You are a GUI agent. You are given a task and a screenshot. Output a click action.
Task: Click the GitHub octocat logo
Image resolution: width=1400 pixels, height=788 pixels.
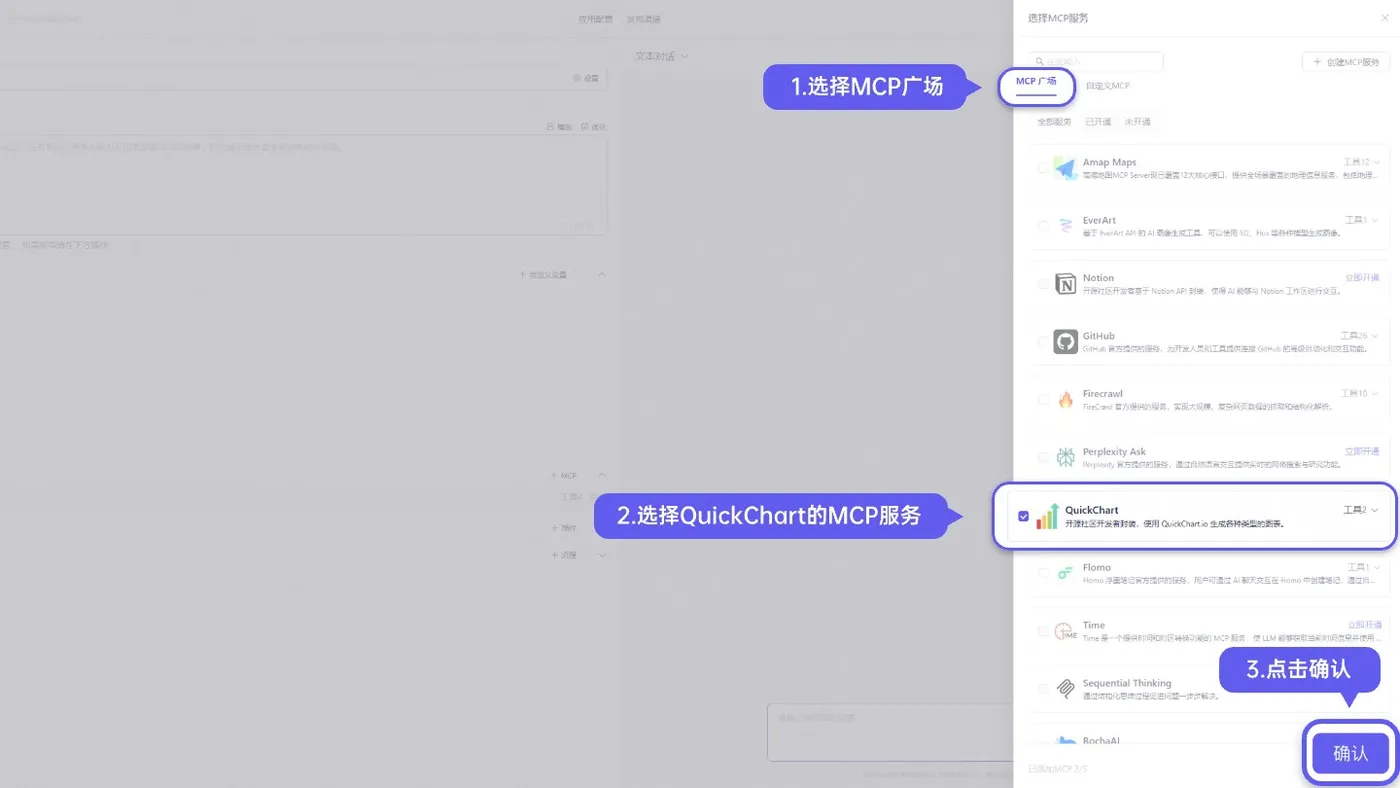click(1065, 342)
